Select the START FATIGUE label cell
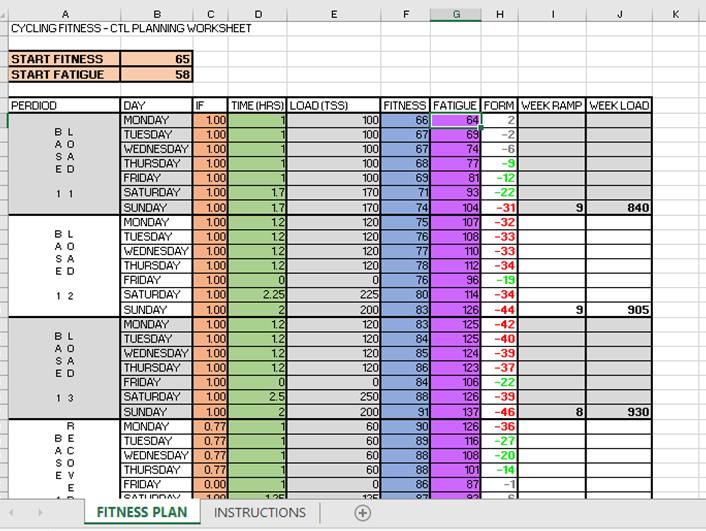This screenshot has height=531, width=706. pyautogui.click(x=64, y=74)
